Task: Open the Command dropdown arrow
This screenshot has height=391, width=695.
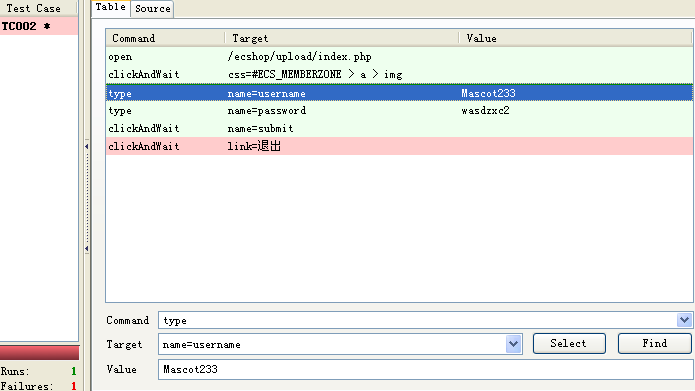Action: click(x=684, y=320)
